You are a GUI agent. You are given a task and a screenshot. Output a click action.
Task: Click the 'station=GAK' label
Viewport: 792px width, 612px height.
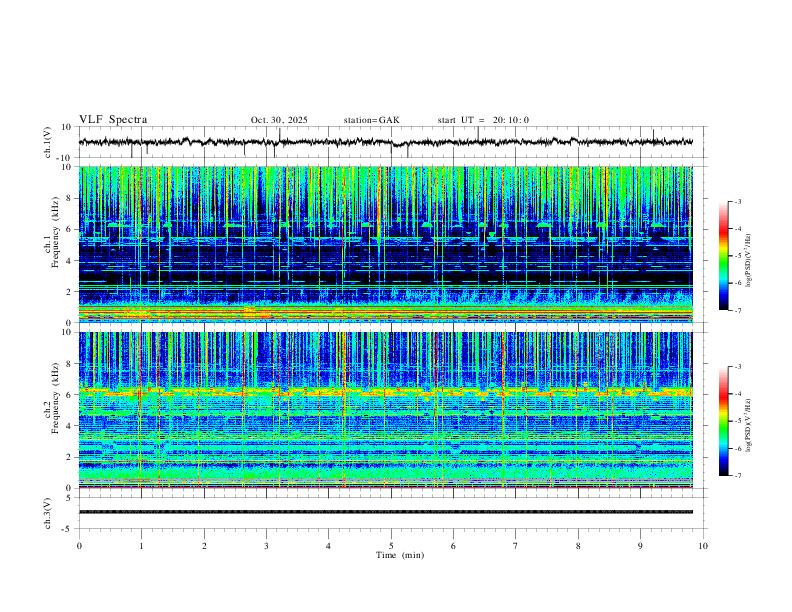pos(372,120)
